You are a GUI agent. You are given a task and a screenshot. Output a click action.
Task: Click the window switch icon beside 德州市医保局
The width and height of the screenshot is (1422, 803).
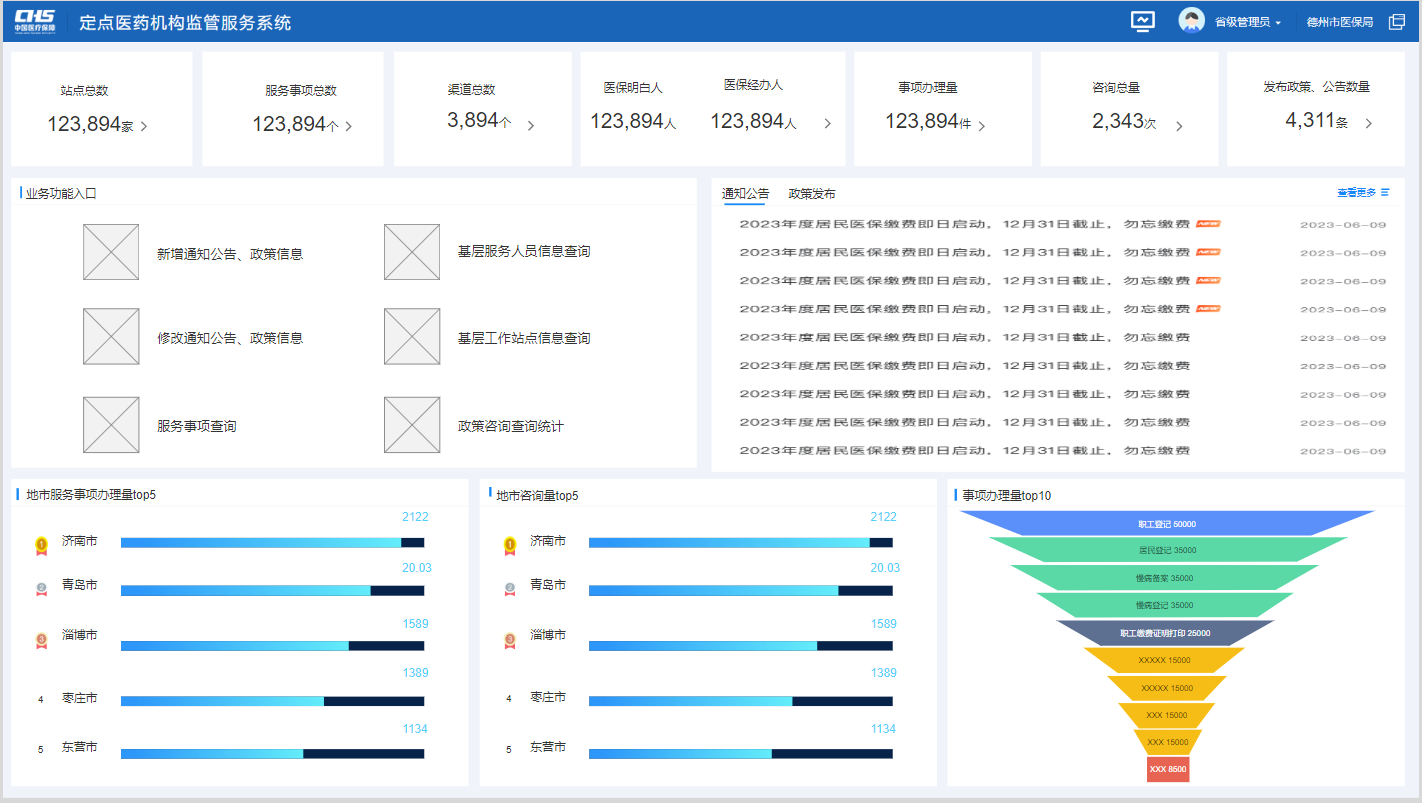[1397, 22]
